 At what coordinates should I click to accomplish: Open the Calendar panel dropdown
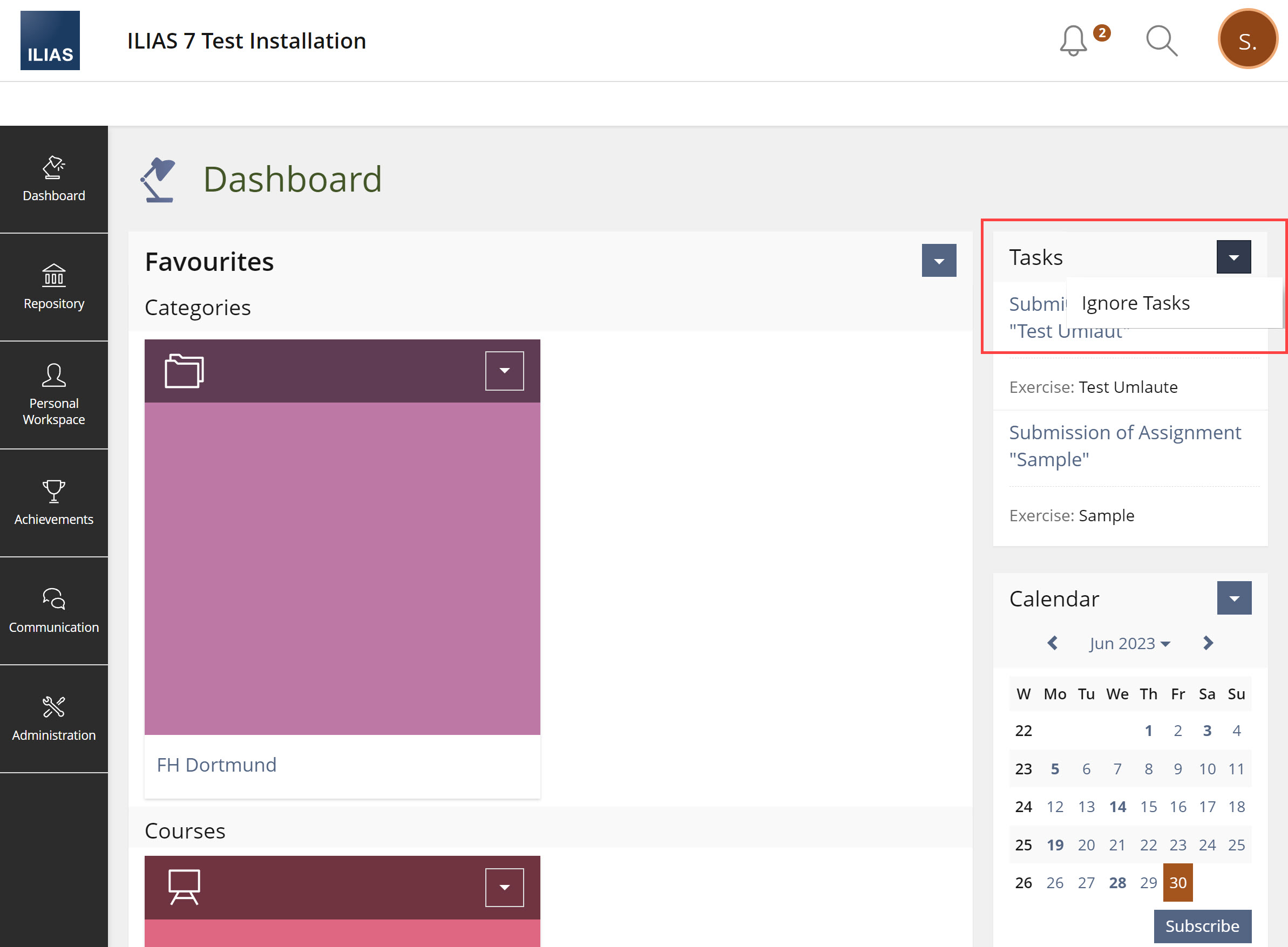coord(1234,598)
